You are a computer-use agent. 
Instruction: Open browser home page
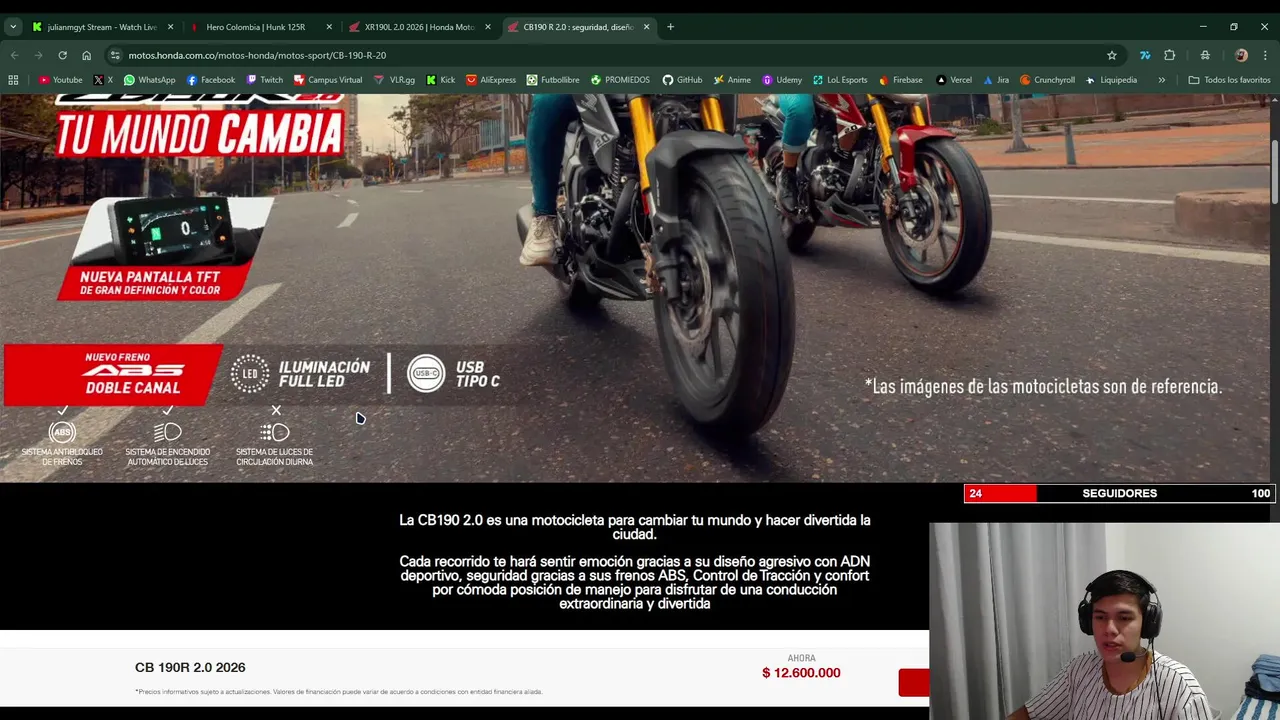(86, 55)
